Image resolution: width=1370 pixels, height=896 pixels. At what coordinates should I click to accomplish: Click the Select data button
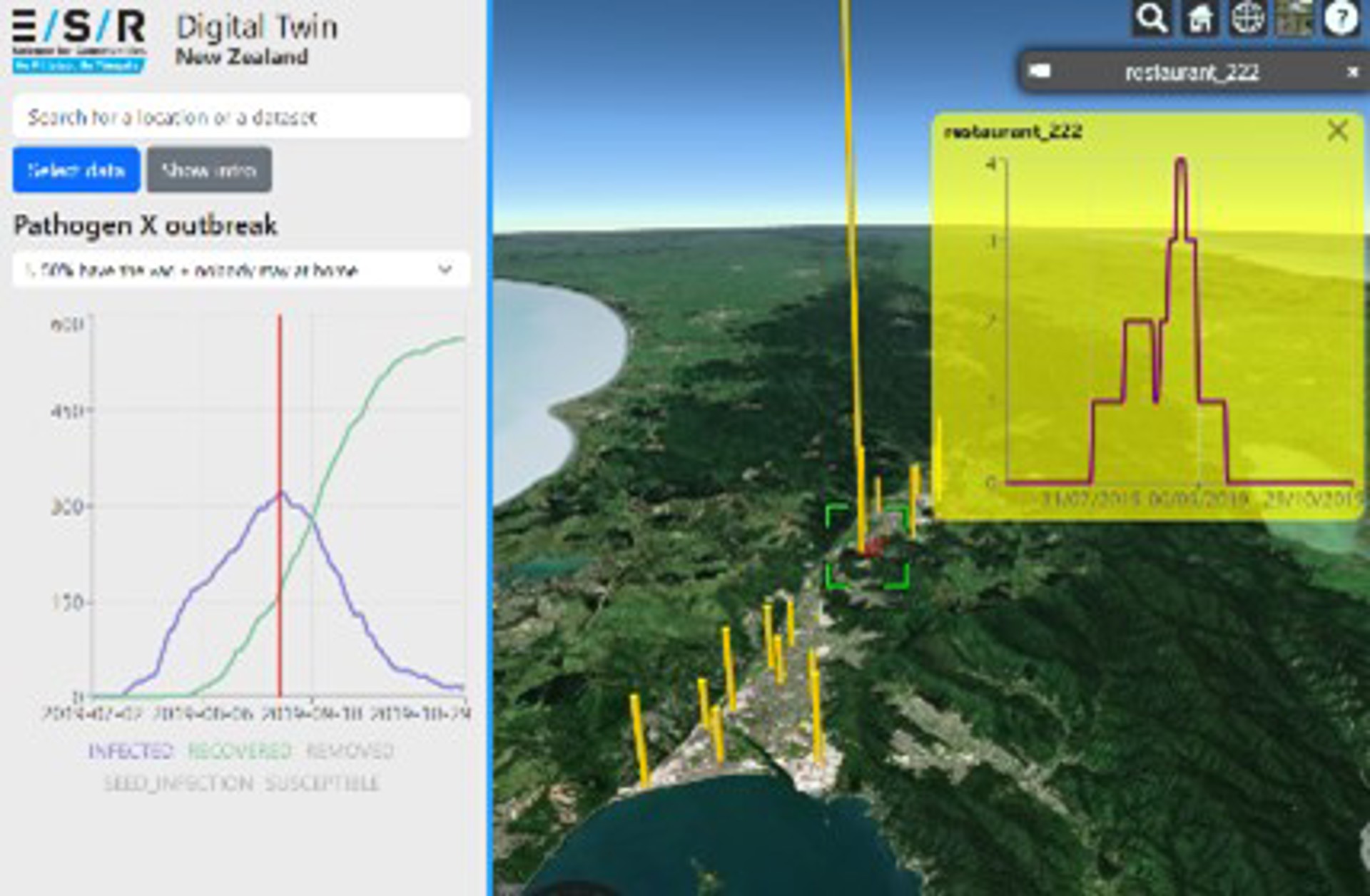coord(76,170)
